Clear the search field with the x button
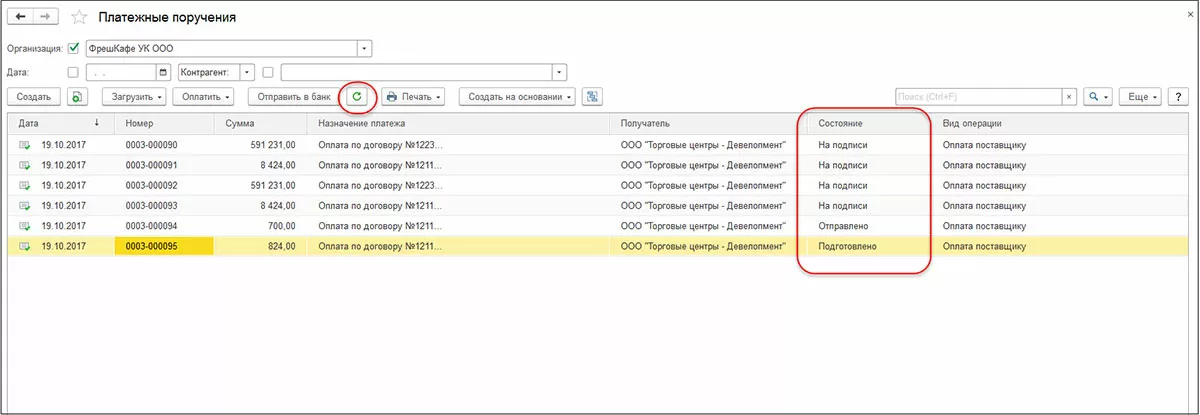 (x=1069, y=97)
